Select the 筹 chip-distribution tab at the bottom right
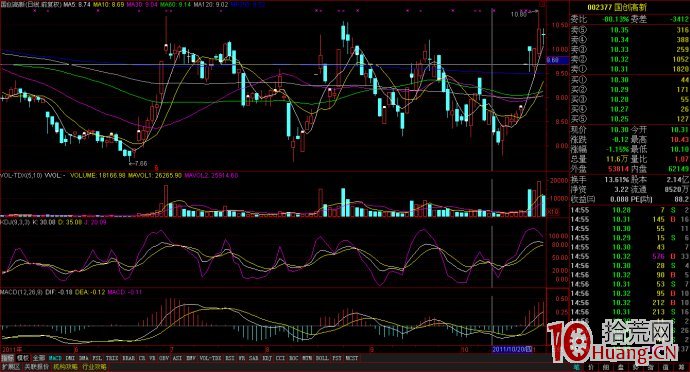This screenshot has height=372, width=690. [x=682, y=367]
